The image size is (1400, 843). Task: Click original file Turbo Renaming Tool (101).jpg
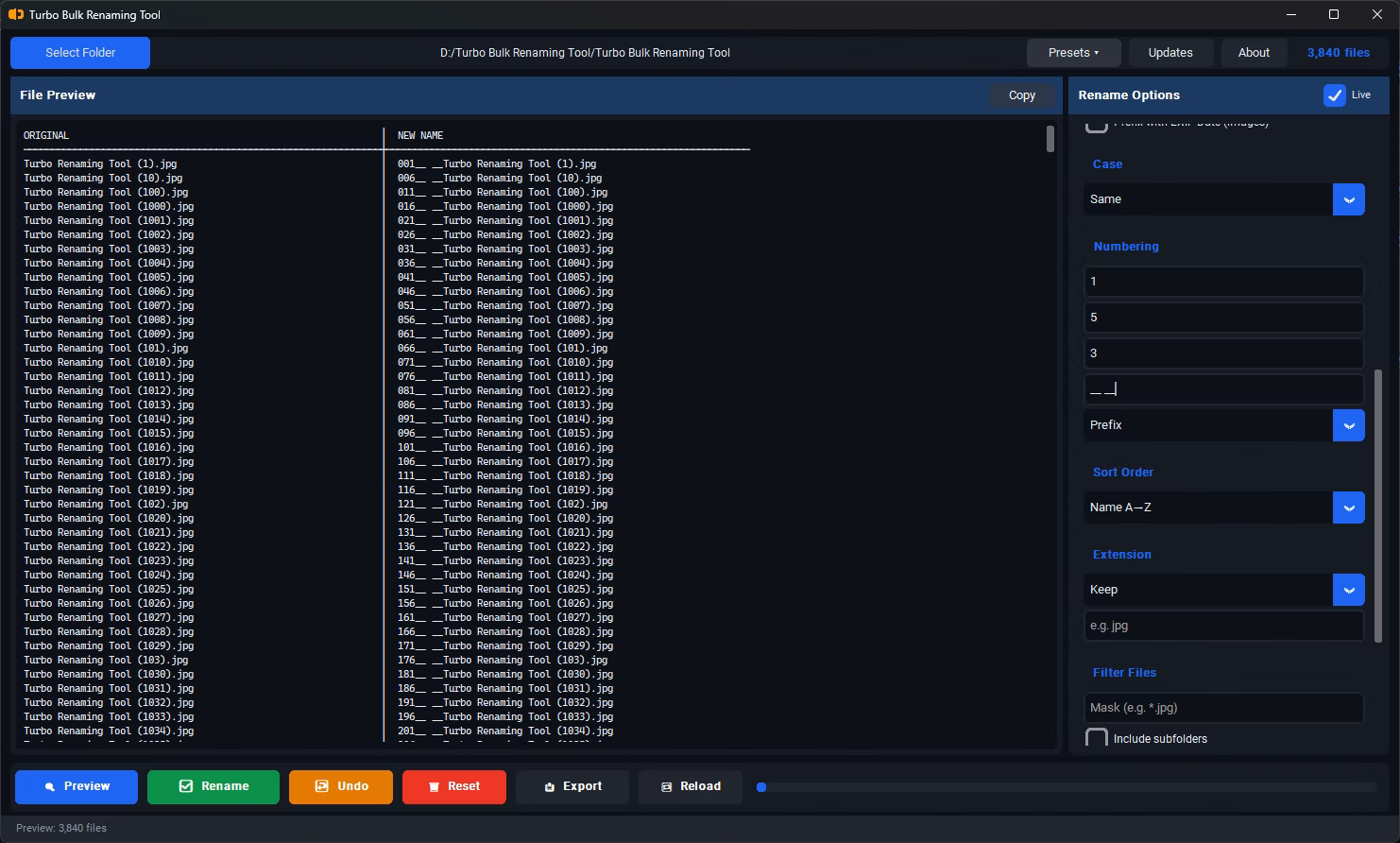(106, 348)
